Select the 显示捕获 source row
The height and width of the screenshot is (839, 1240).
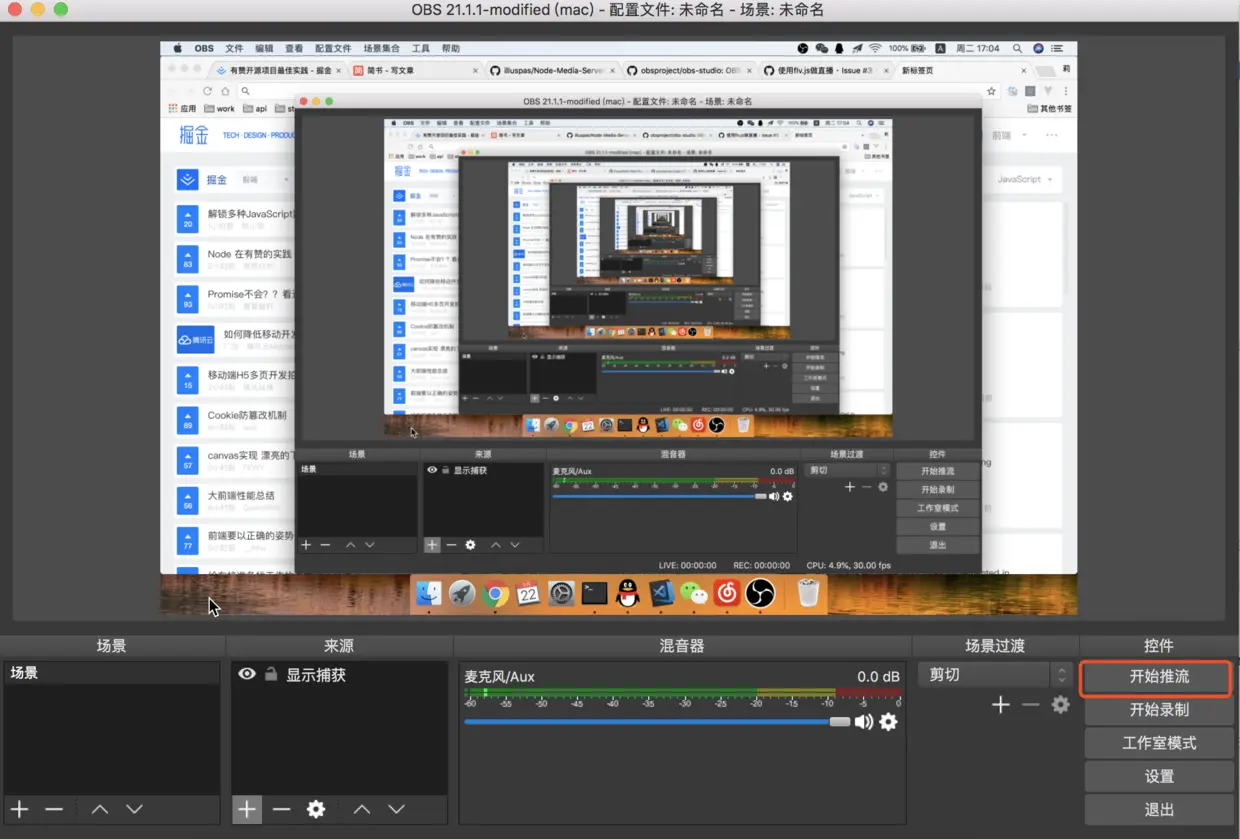tap(339, 675)
